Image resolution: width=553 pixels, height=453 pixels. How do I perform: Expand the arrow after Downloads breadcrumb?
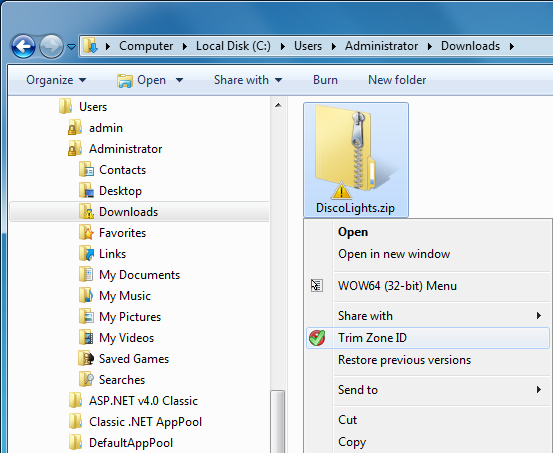click(512, 46)
